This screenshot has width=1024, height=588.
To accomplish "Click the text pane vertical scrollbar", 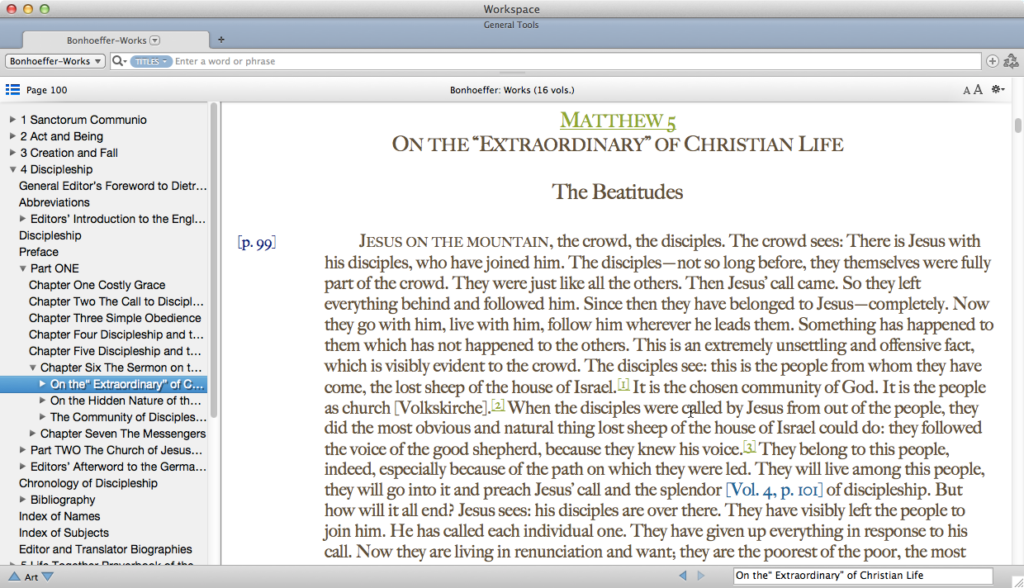I will (1017, 125).
